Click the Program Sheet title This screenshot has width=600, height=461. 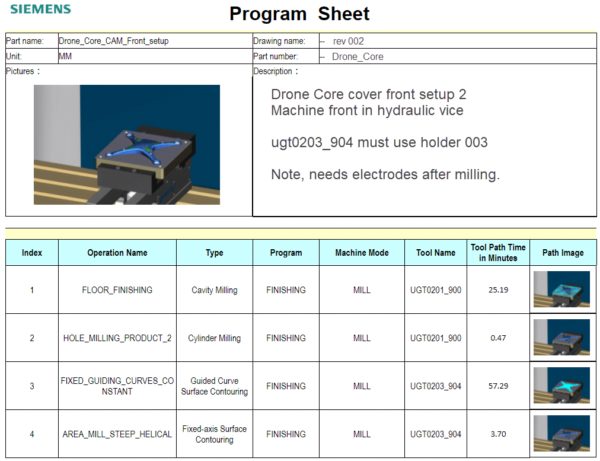299,14
